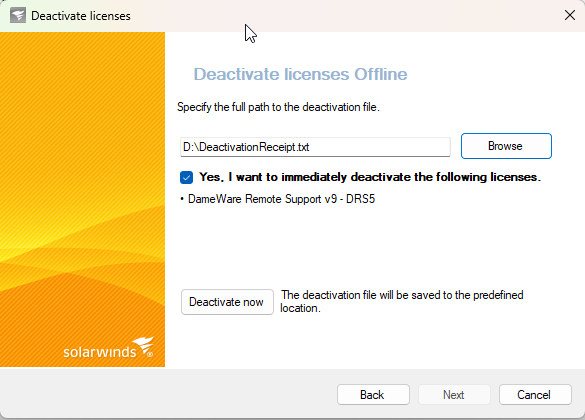585x420 pixels.
Task: Open the Browse file picker
Action: 506,146
